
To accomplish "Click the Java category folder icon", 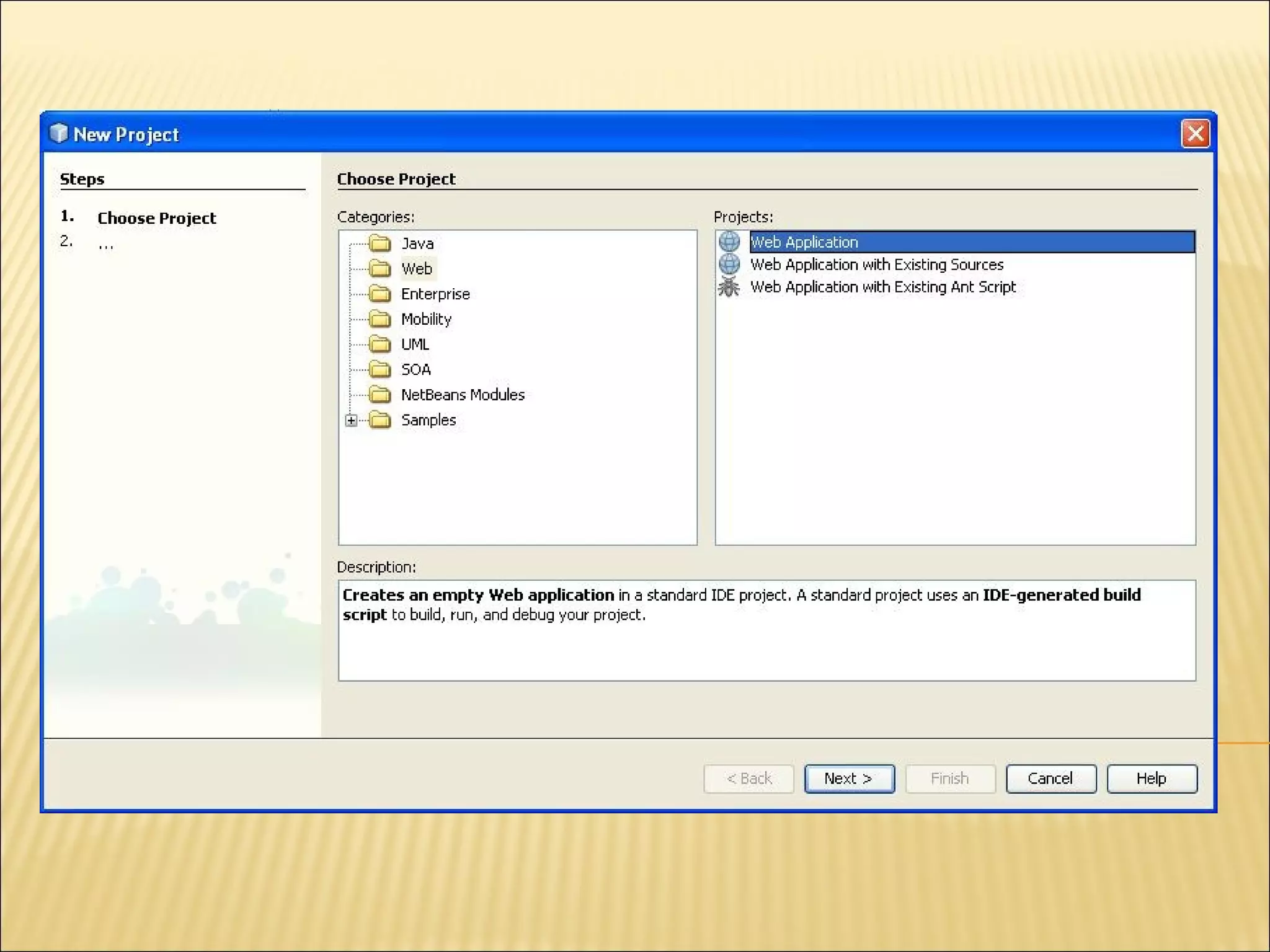I will 380,243.
